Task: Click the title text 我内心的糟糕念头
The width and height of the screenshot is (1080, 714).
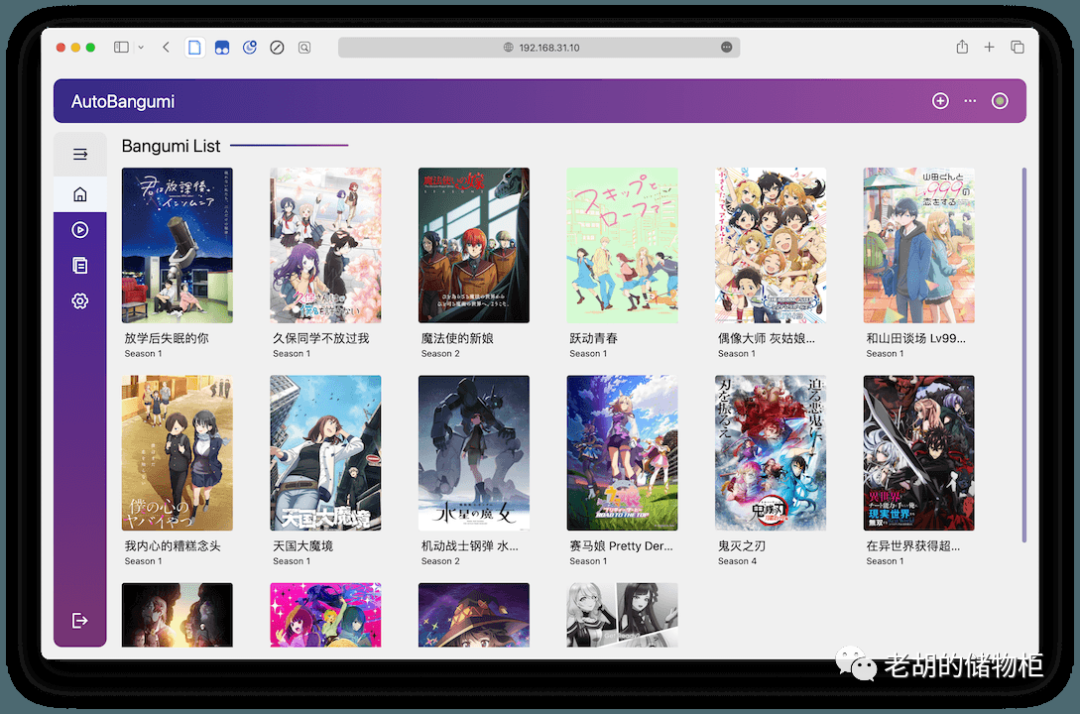Action: tap(172, 546)
